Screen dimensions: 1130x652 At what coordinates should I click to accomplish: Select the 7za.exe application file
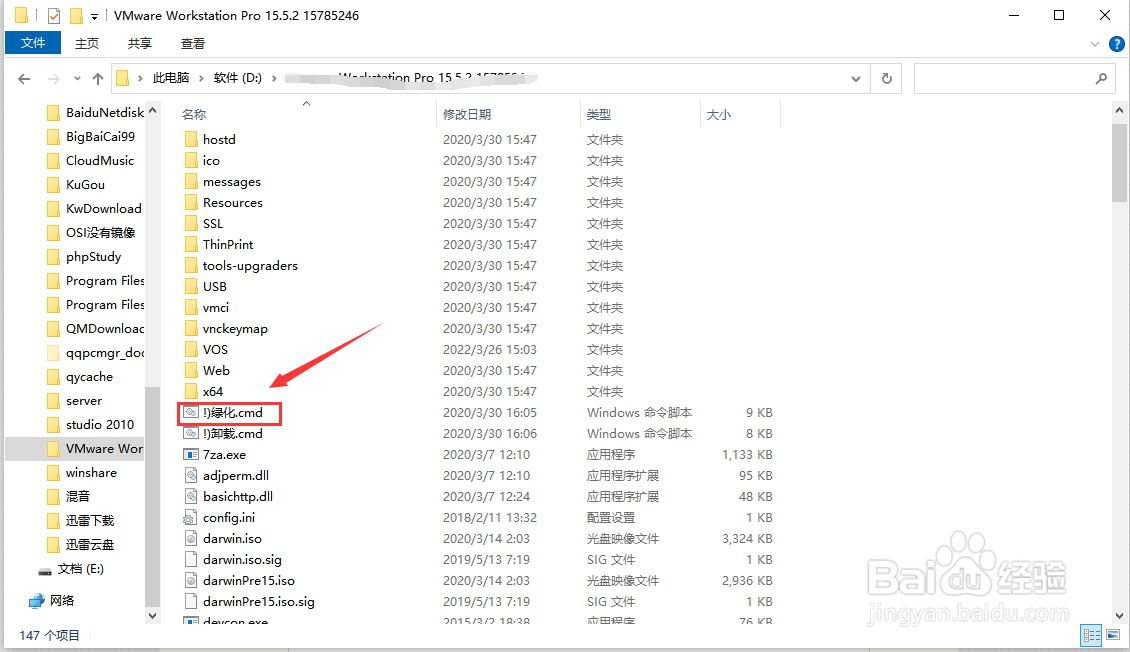[x=224, y=455]
